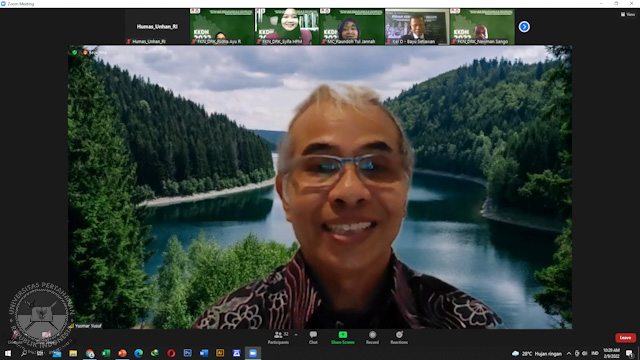Viewport: 640px width, 360px height.
Task: Show next participants with blue arrow
Action: (524, 27)
